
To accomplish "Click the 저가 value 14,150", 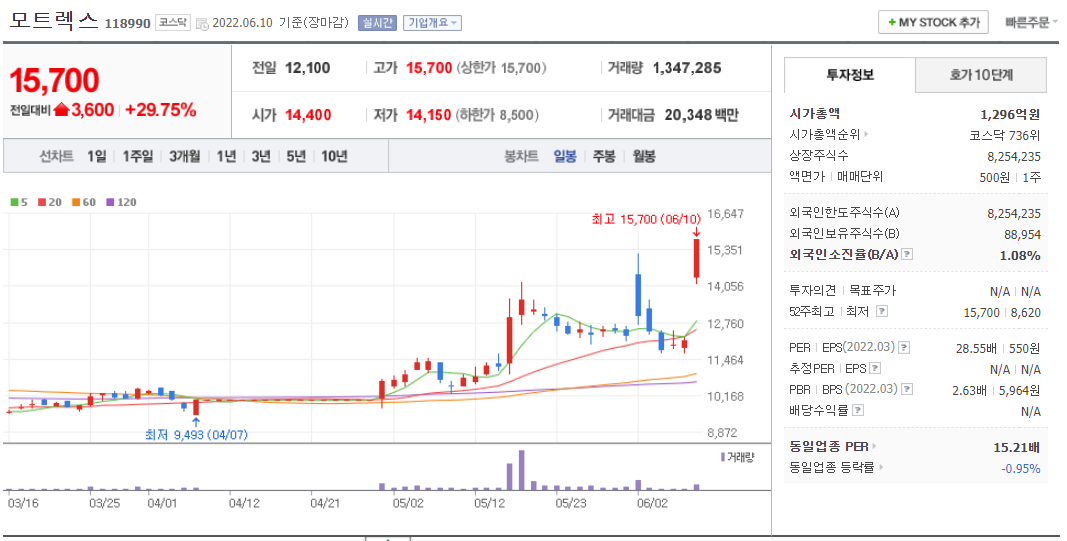I will pos(429,115).
